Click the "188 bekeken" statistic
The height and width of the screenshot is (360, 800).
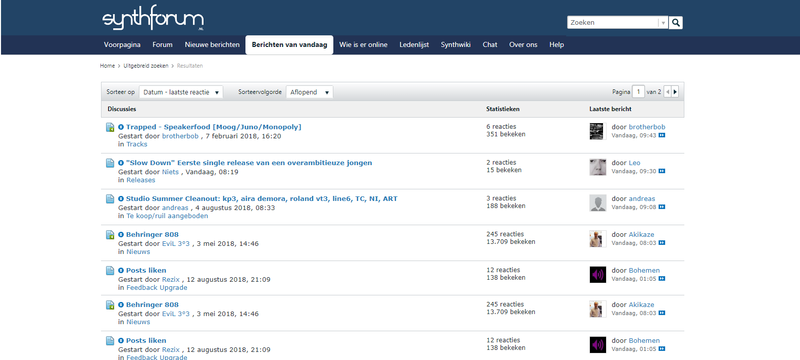click(x=506, y=205)
